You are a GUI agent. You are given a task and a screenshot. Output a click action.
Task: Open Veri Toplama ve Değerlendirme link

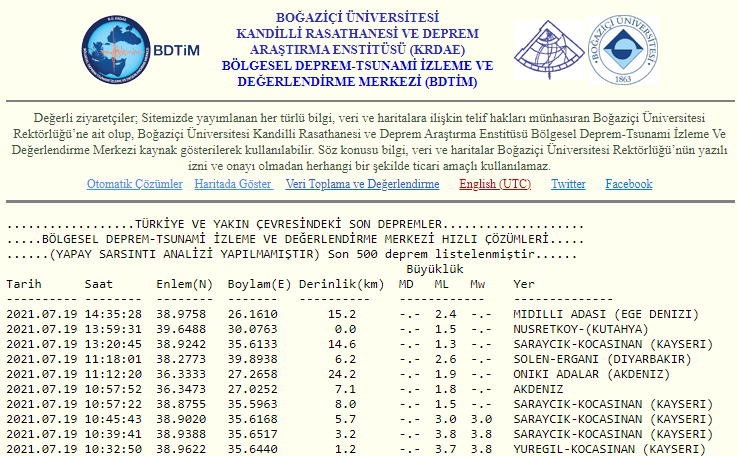362,184
